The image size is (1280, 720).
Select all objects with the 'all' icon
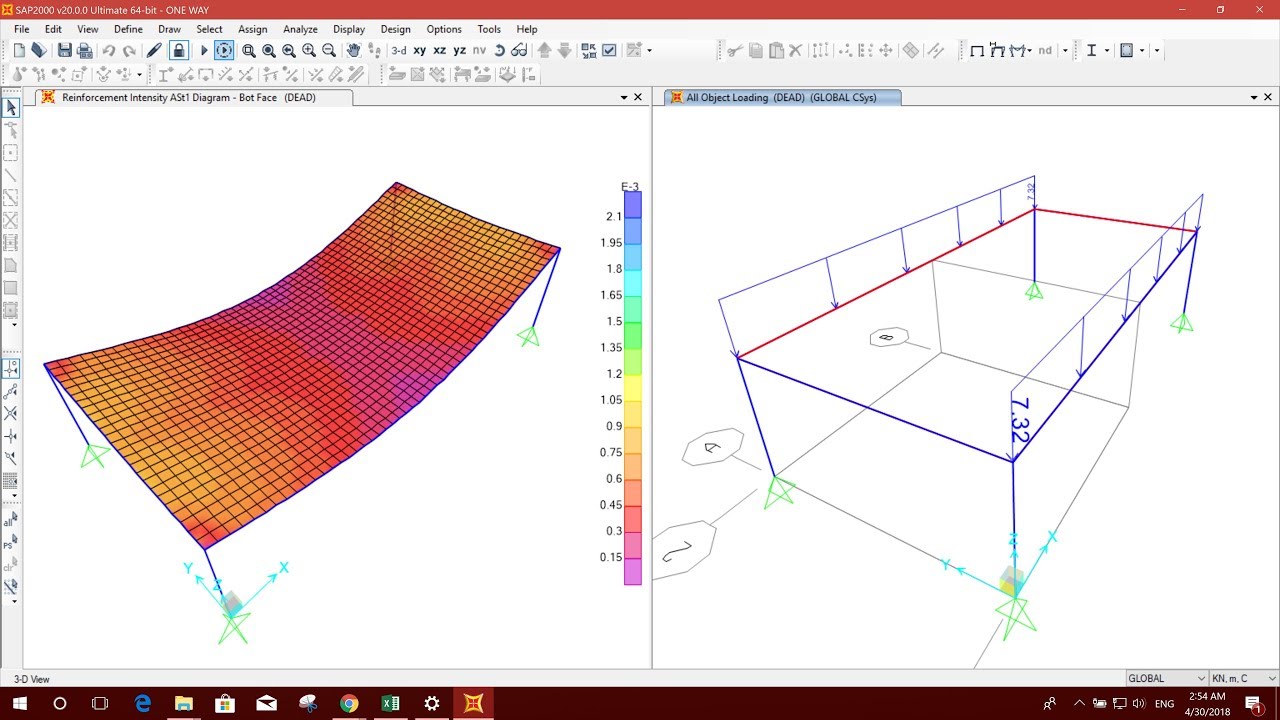11,520
